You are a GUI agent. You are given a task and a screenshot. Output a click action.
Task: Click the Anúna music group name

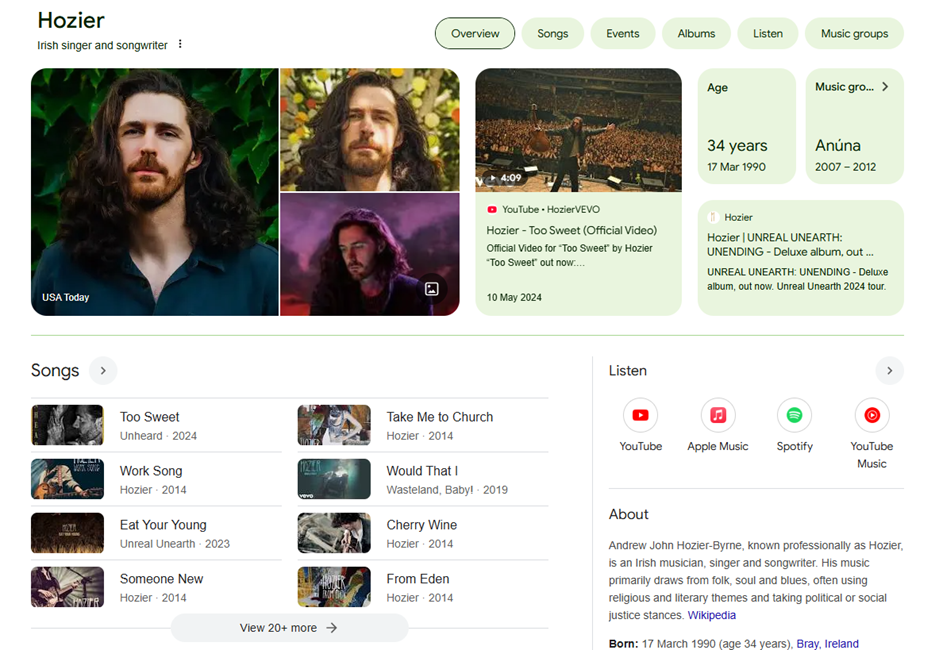click(x=837, y=146)
